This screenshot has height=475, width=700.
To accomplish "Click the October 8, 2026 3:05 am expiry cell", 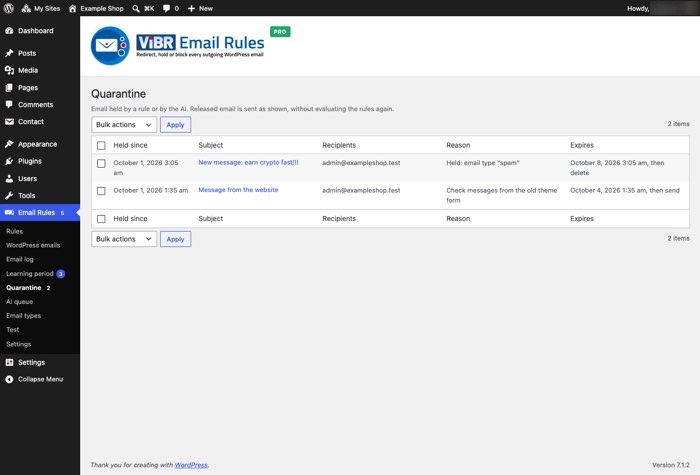I will pyautogui.click(x=617, y=167).
